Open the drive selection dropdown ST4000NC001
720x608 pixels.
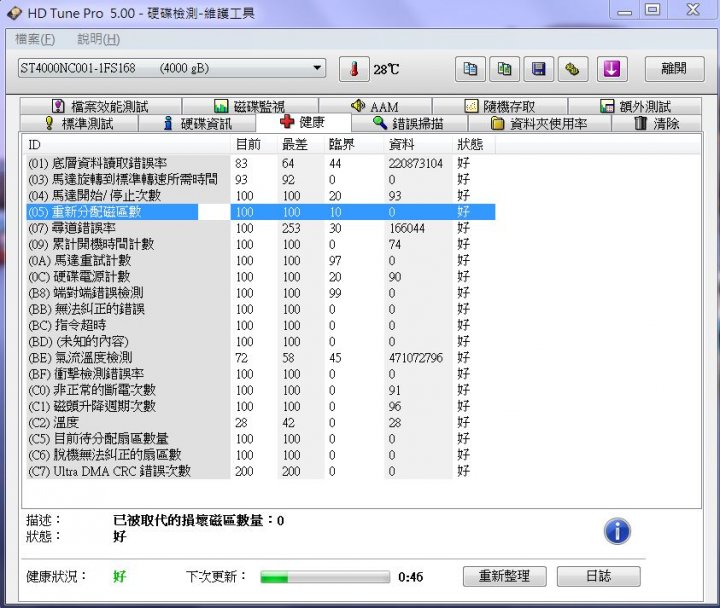[172, 68]
